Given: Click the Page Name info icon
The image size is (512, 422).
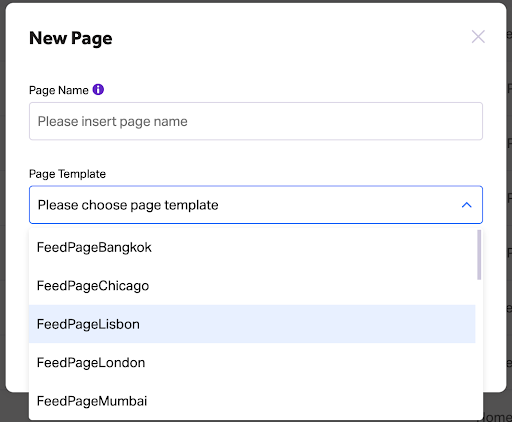Looking at the screenshot, I should click(98, 89).
